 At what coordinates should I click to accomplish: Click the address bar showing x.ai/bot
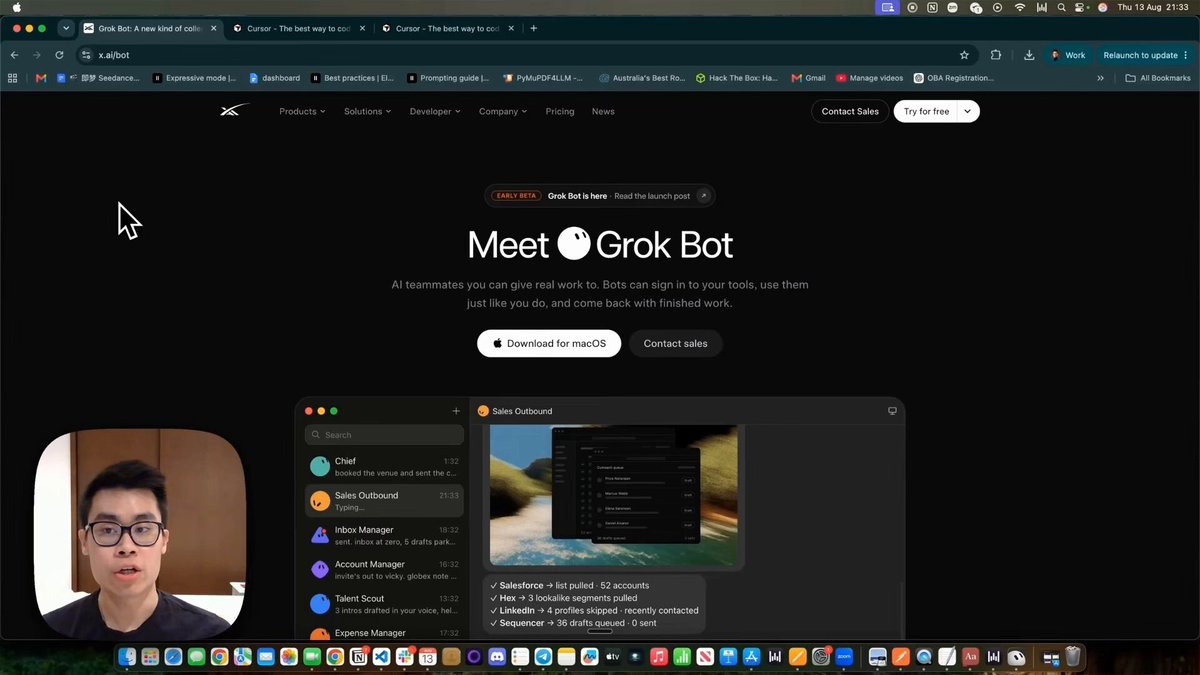(520, 55)
